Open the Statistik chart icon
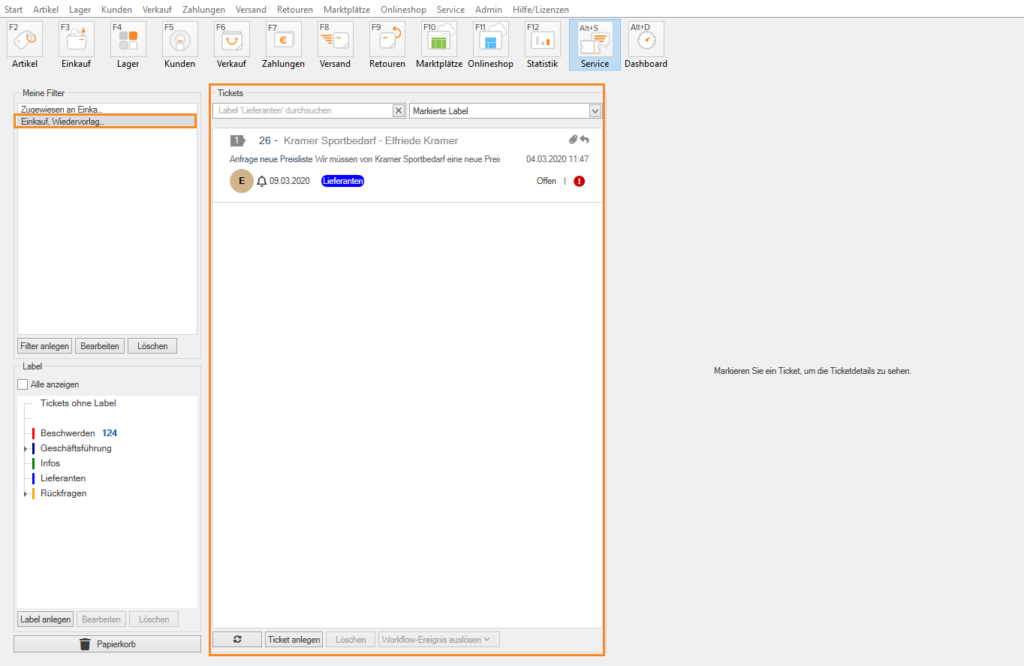 542,40
